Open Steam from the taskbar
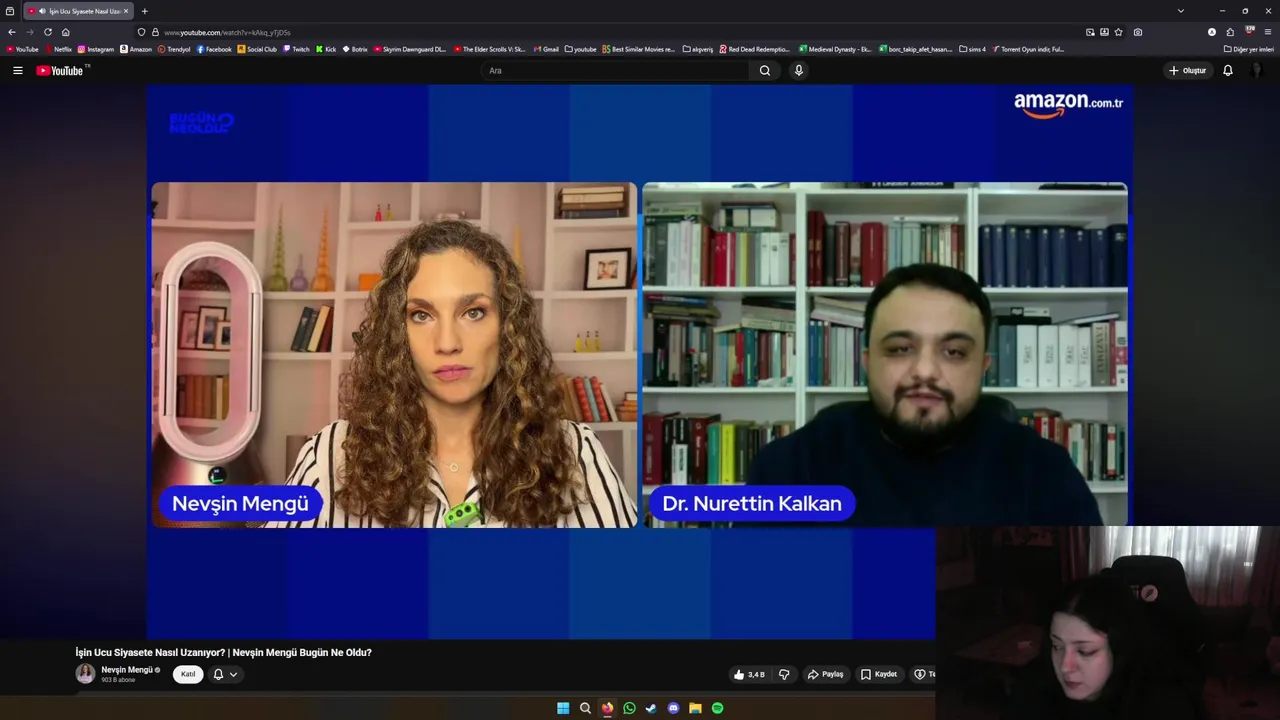Viewport: 1280px width, 720px height. (651, 708)
